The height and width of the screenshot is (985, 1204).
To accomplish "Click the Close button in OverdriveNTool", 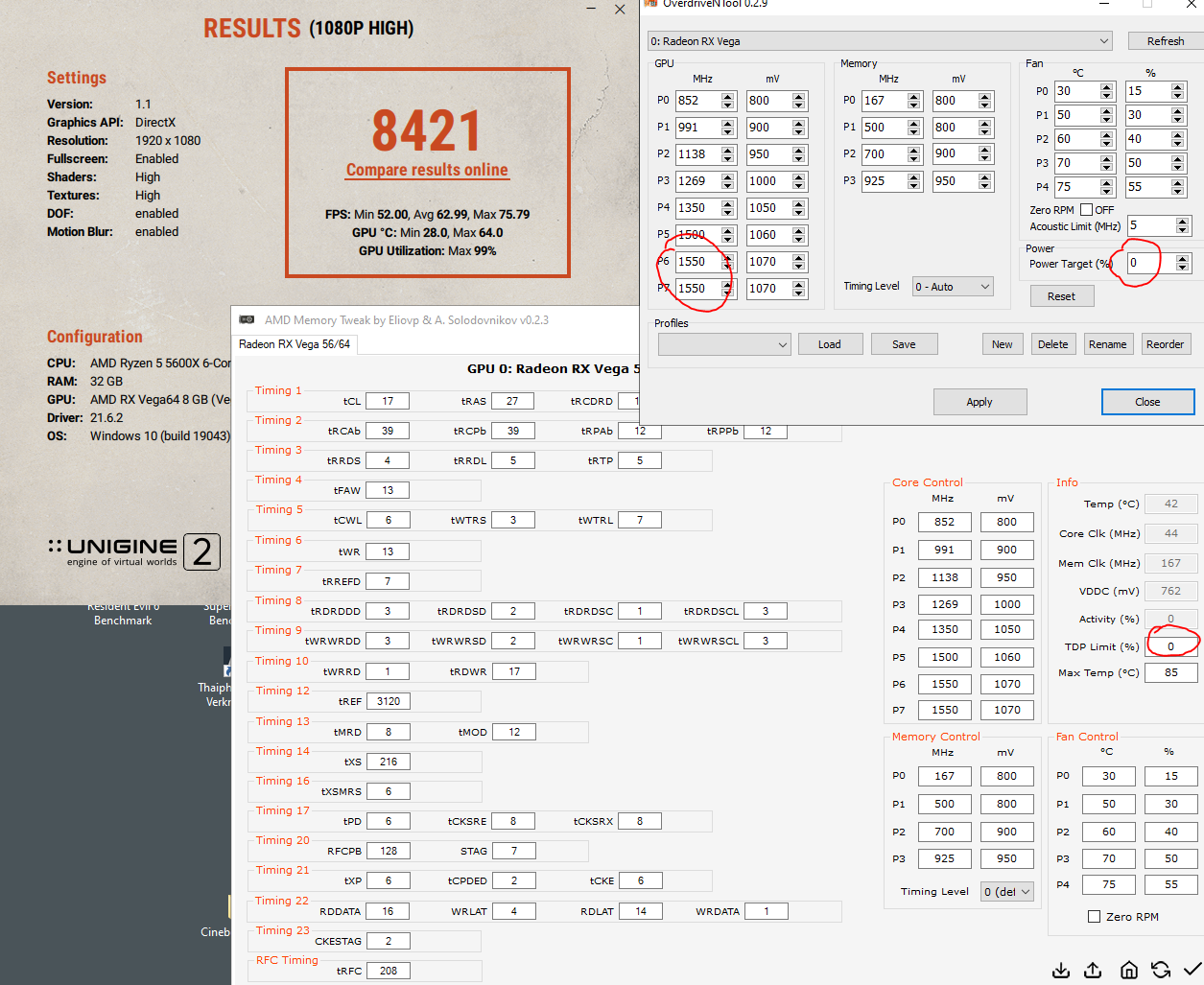I will click(1147, 402).
